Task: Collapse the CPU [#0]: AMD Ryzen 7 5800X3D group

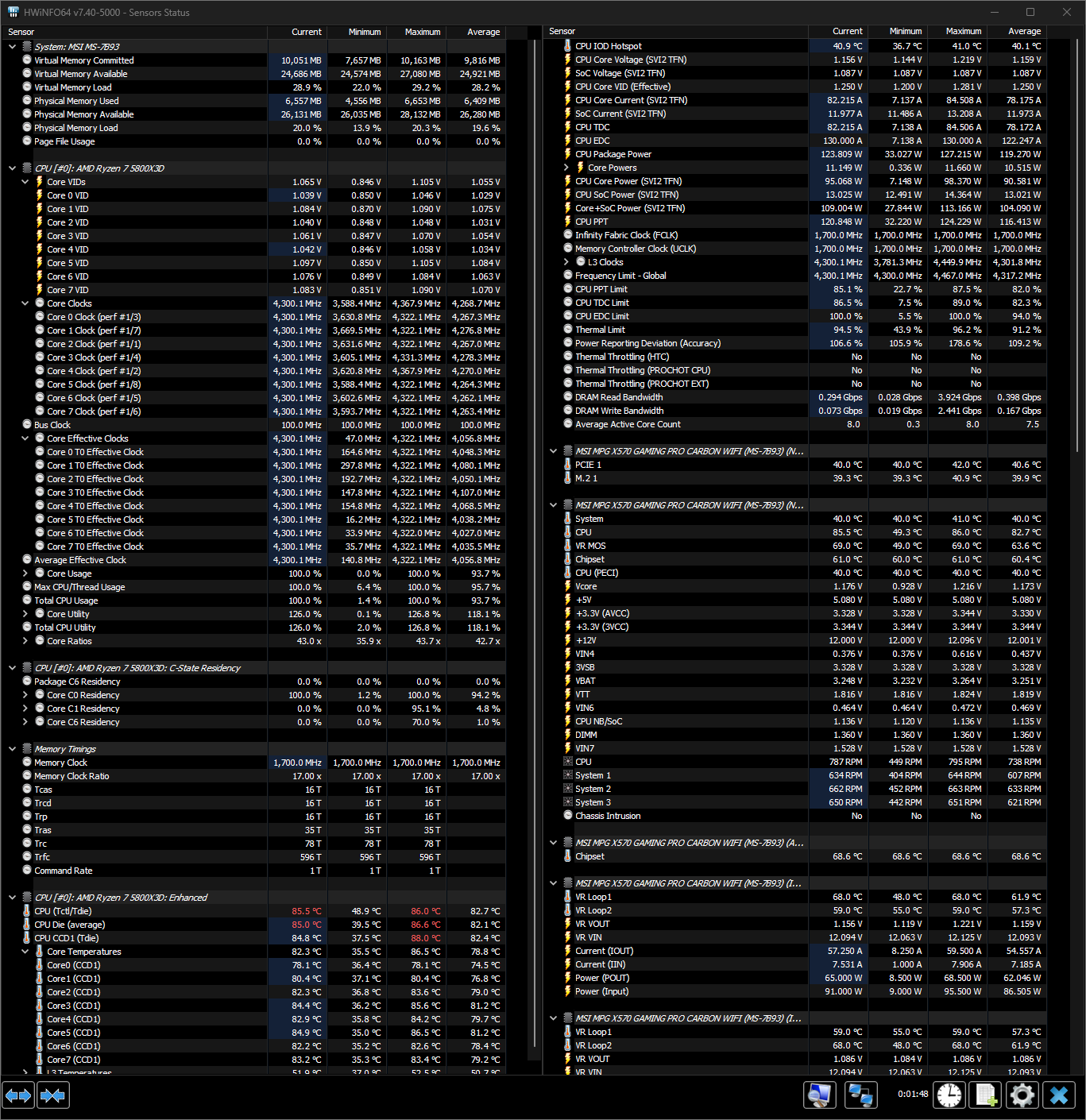Action: coord(12,168)
